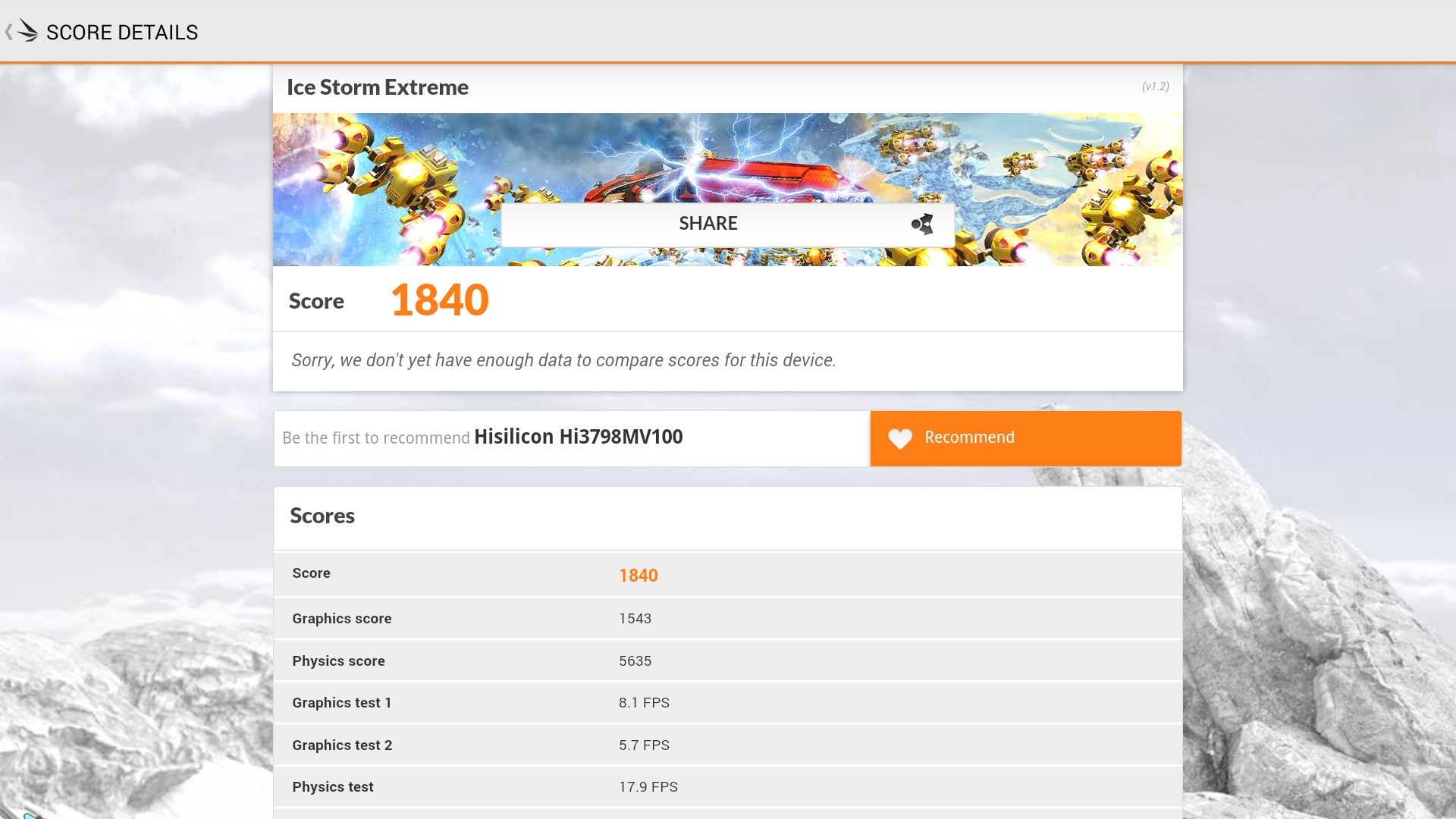Select the Graphics score row label
Image resolution: width=1456 pixels, height=819 pixels.
tap(342, 619)
